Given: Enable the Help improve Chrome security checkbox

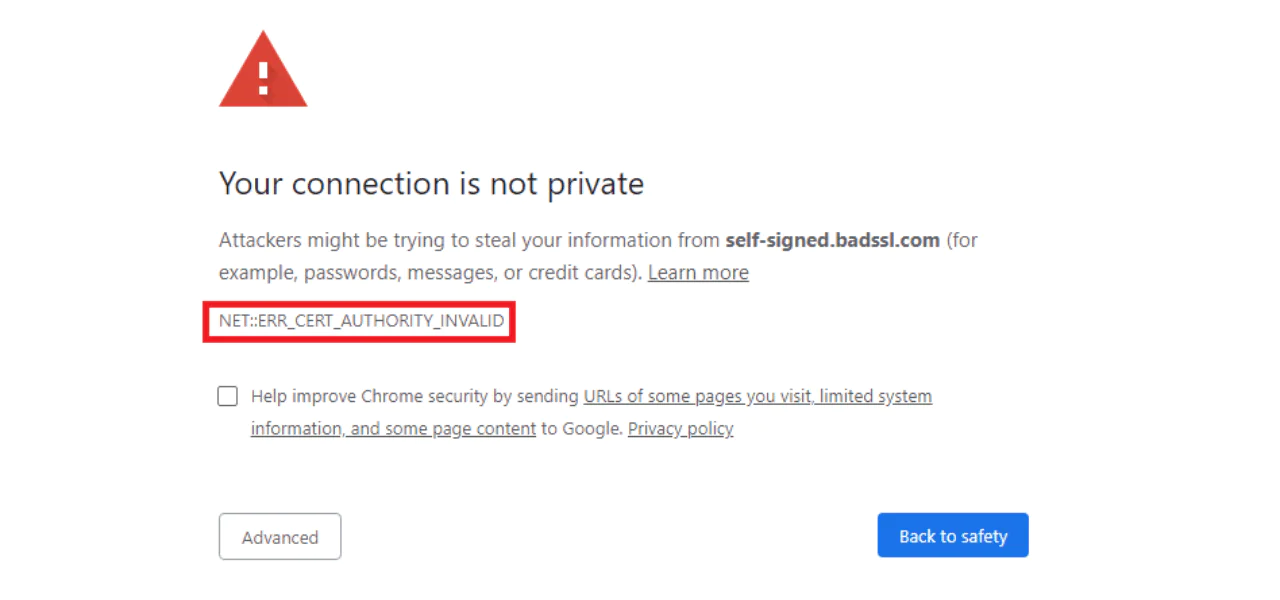Looking at the screenshot, I should [x=227, y=396].
